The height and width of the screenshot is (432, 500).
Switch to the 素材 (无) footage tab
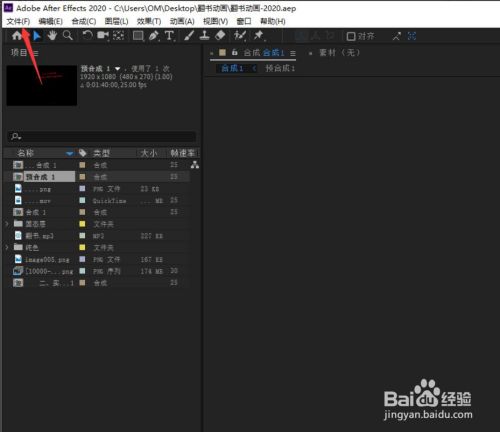tap(339, 53)
